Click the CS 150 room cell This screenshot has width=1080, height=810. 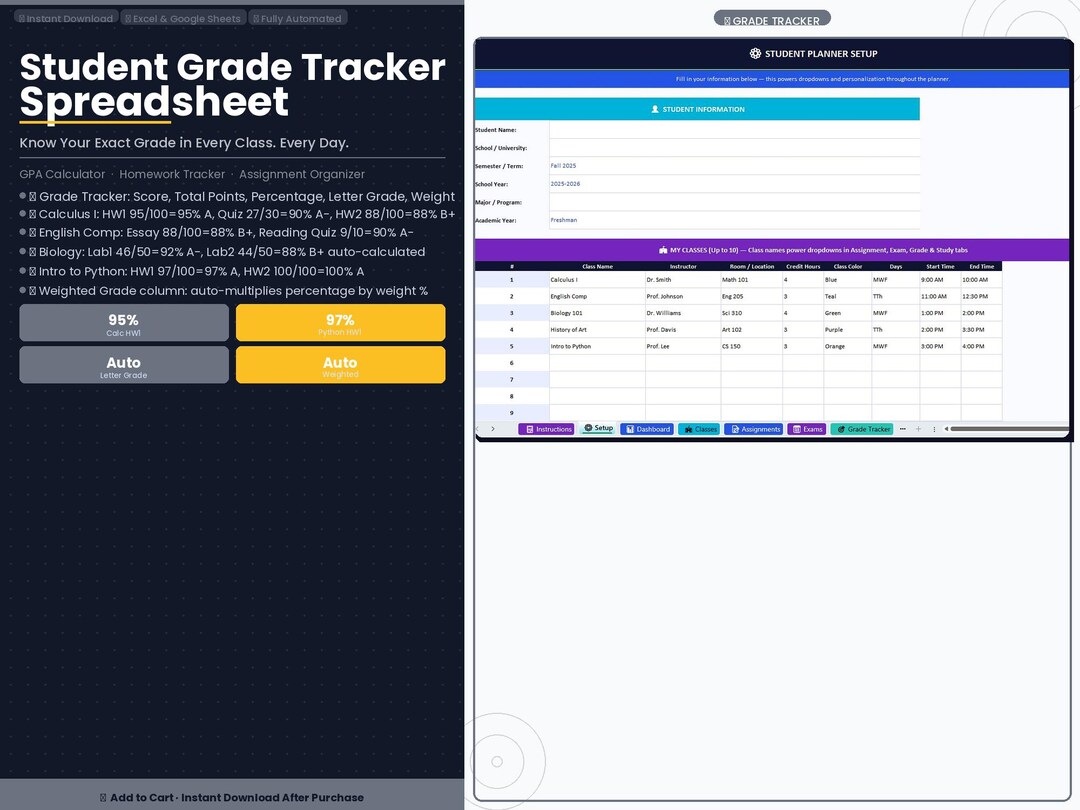[751, 346]
